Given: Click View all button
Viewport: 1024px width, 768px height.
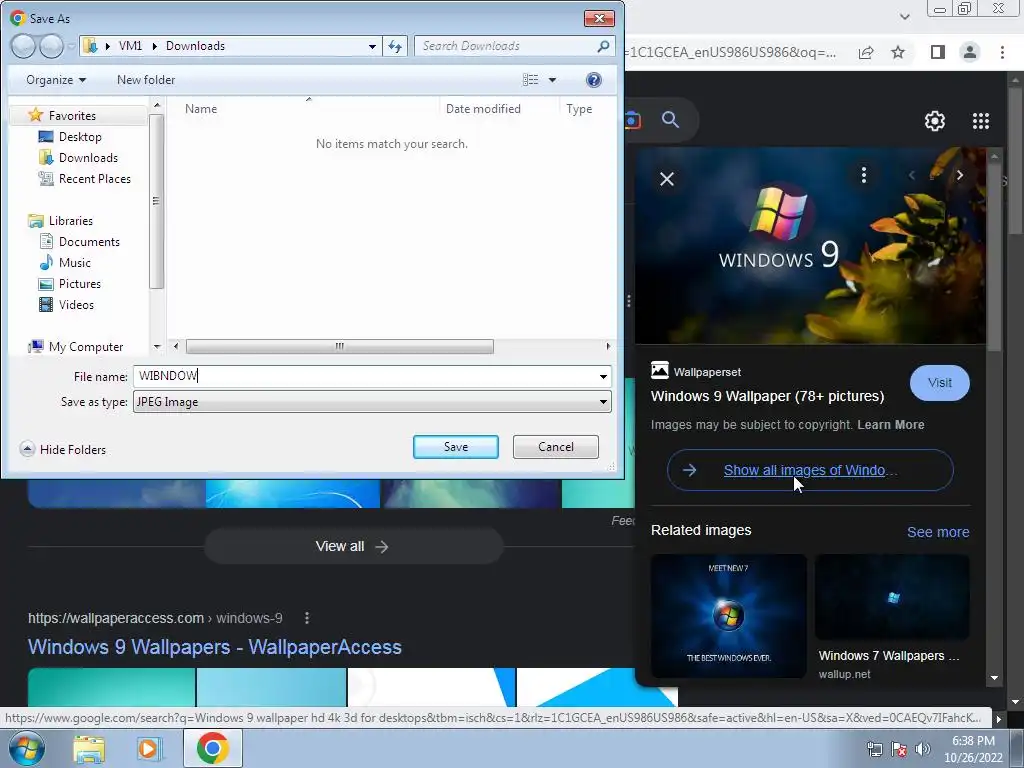Looking at the screenshot, I should pos(353,546).
